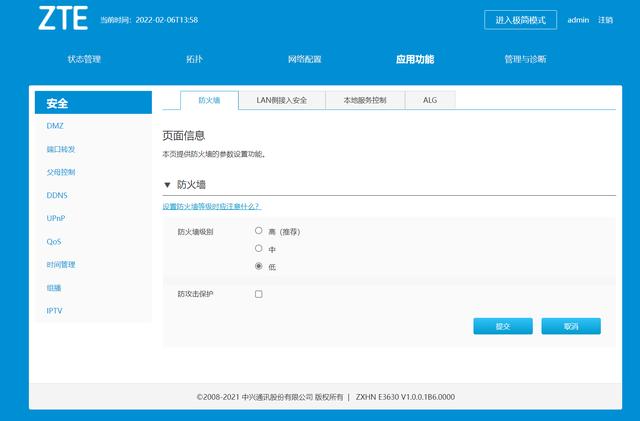This screenshot has width=640, height=421.
Task: Open 状态管理 in the top menu
Action: point(84,60)
